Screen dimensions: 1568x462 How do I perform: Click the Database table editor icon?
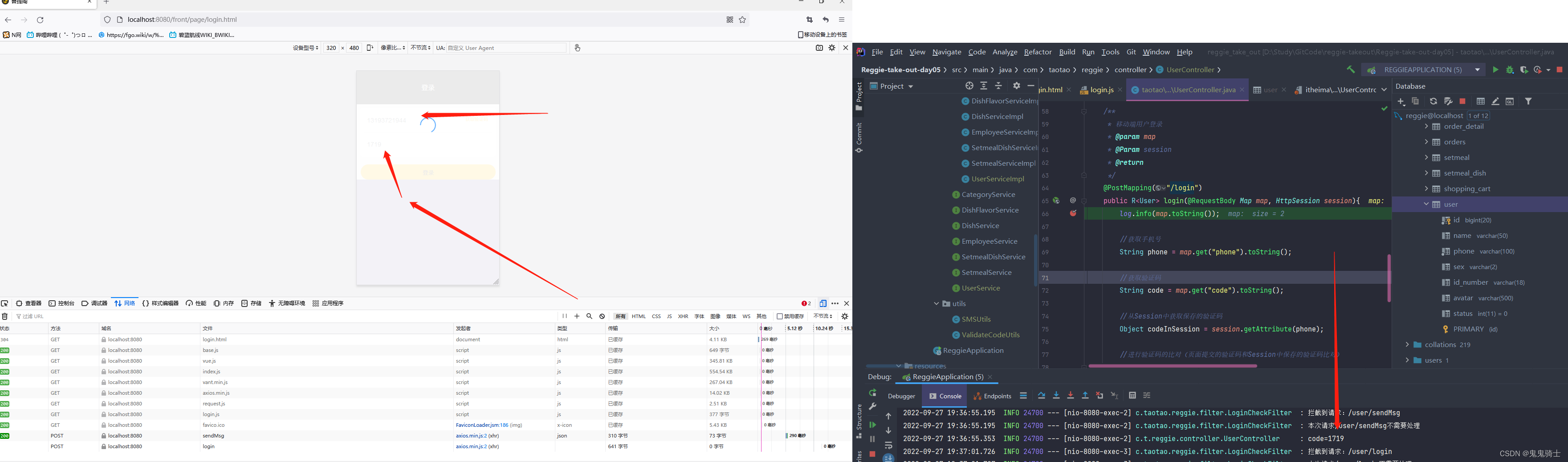[1480, 102]
